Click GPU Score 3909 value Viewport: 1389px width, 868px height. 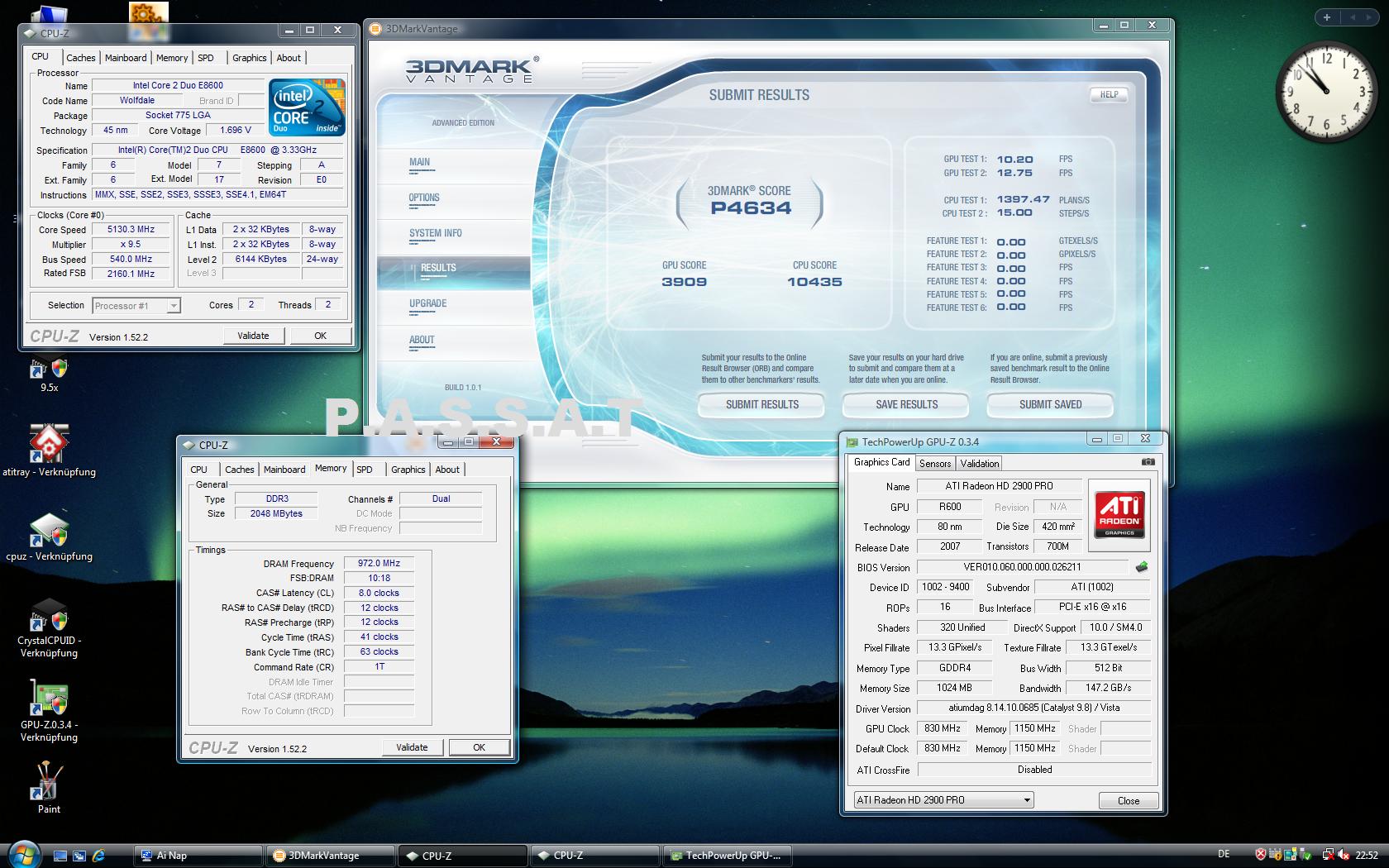(x=685, y=282)
